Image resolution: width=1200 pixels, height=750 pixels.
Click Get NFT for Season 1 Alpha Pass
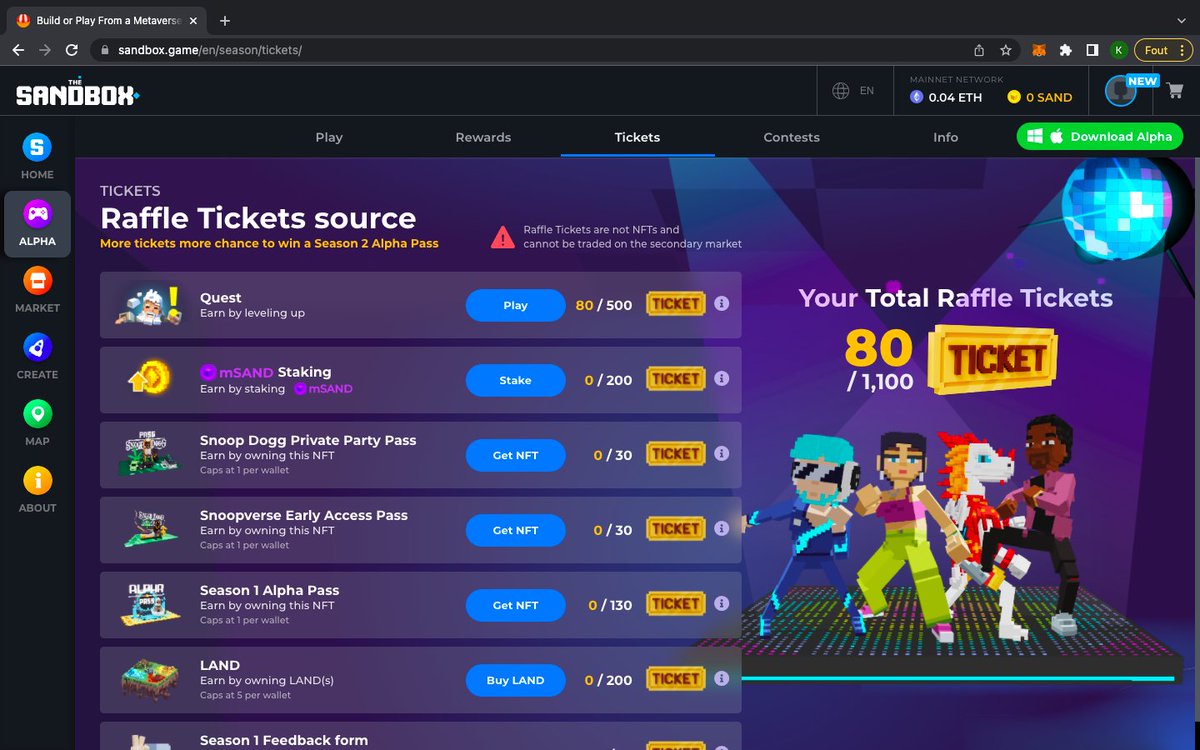pyautogui.click(x=516, y=605)
